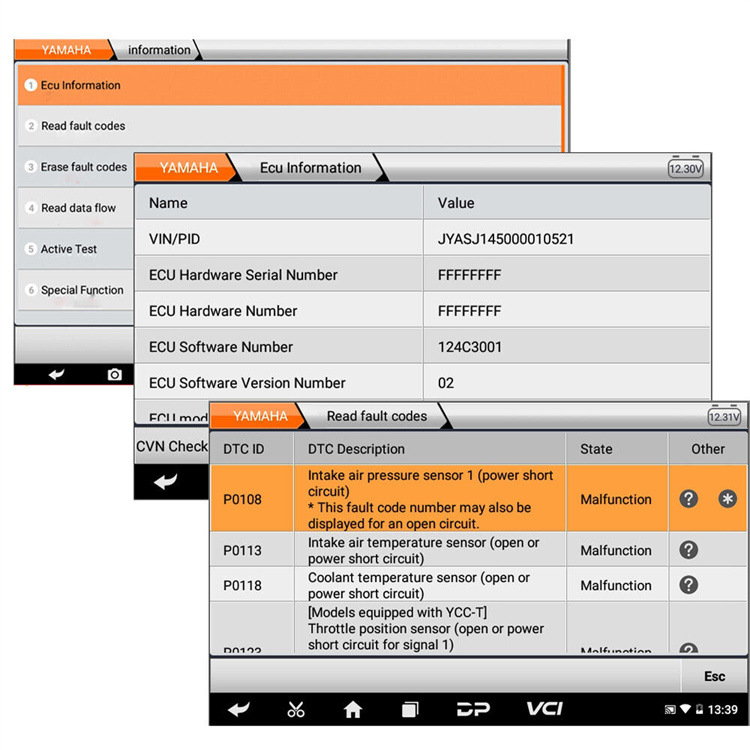This screenshot has height=750, width=750.
Task: Open help for P0113 fault code
Action: point(688,550)
